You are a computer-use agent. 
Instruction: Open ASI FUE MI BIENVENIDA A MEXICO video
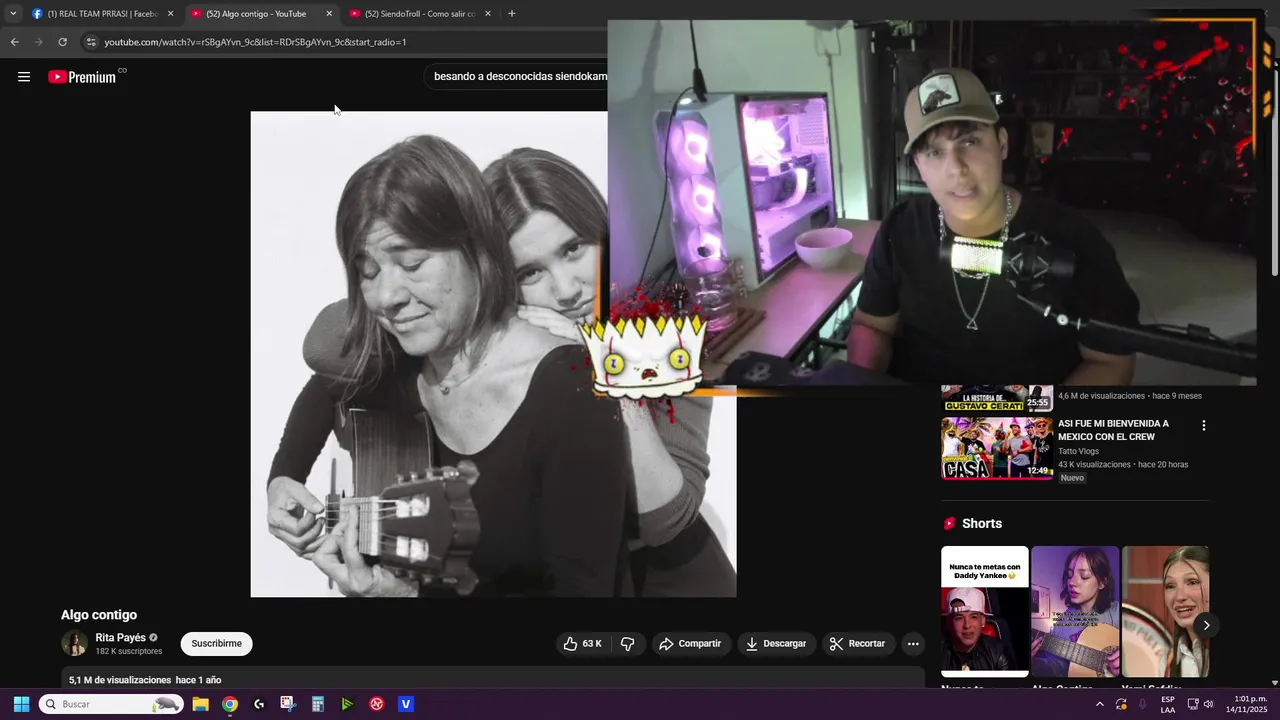1113,430
